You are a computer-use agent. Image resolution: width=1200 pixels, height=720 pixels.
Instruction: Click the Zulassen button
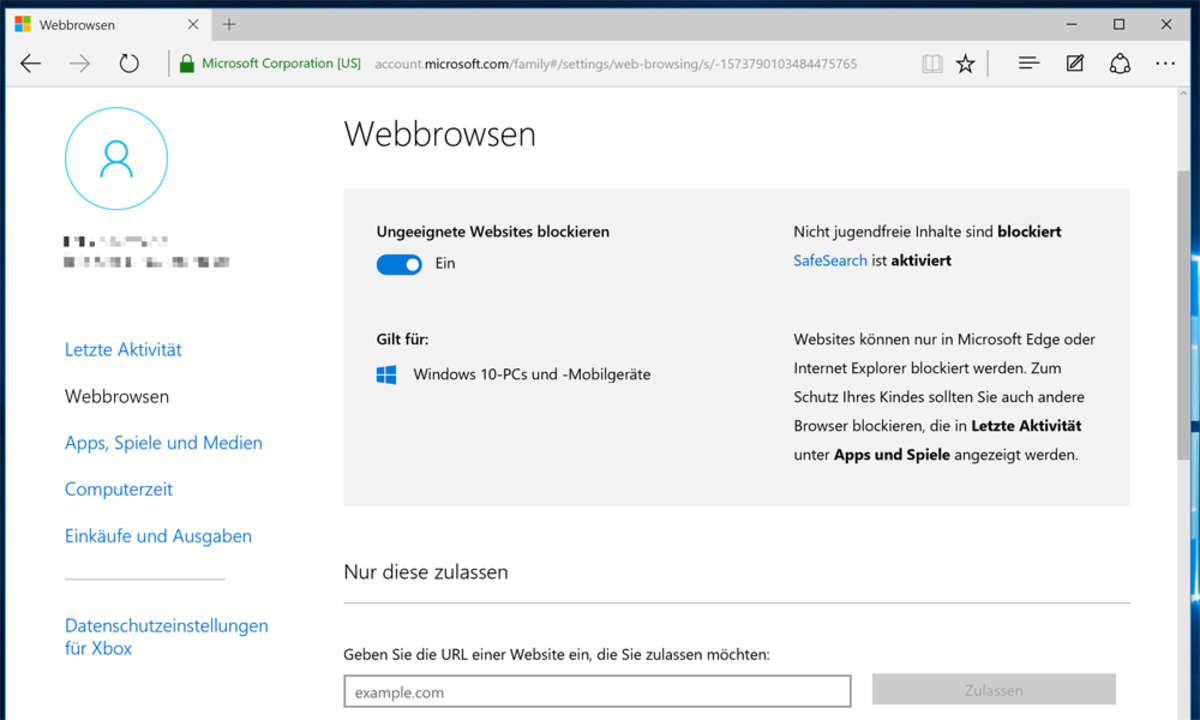coord(994,690)
